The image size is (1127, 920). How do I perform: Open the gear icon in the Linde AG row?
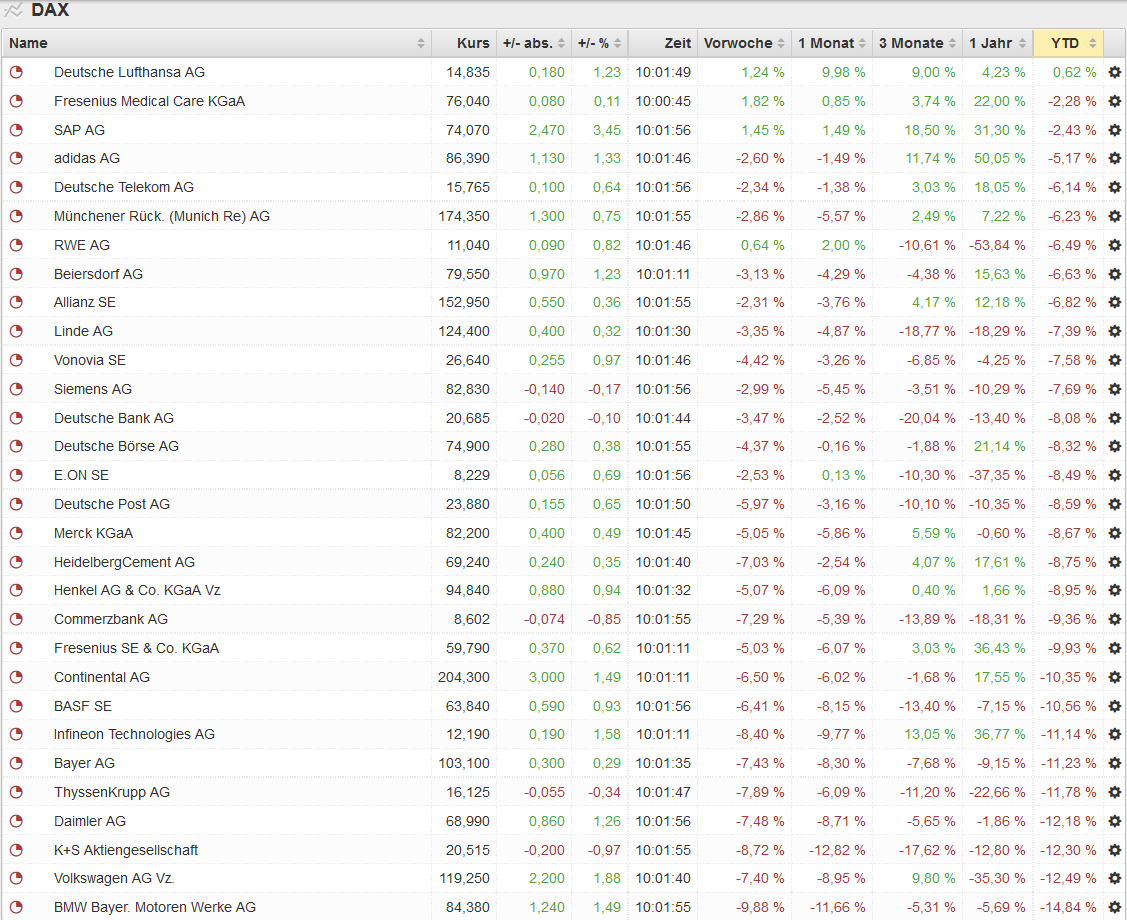(1115, 331)
